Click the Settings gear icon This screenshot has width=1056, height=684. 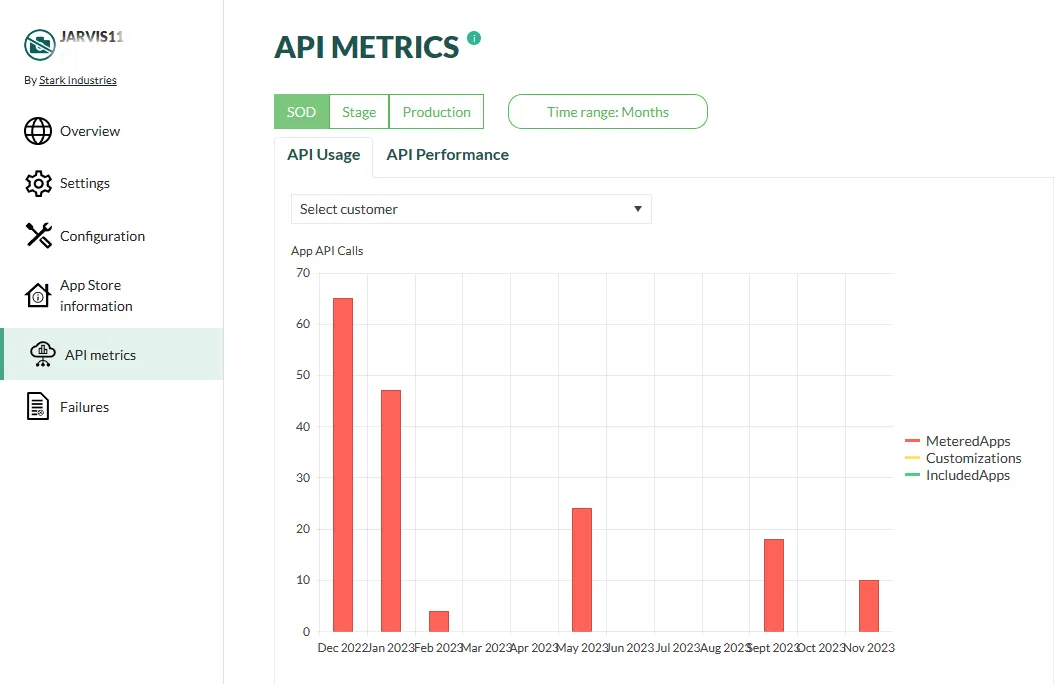click(38, 183)
